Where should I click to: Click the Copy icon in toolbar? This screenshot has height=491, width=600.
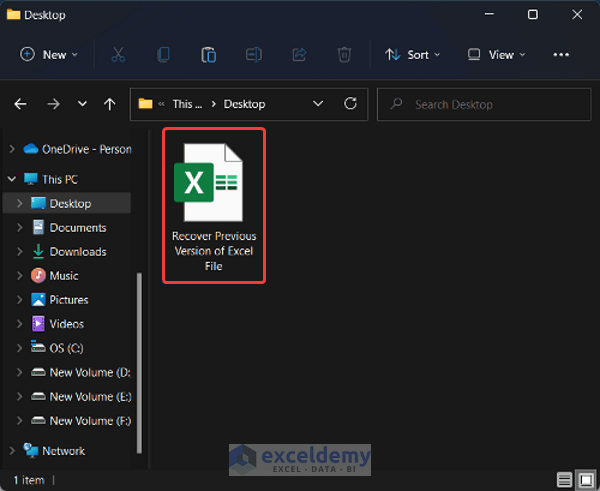pyautogui.click(x=163, y=55)
